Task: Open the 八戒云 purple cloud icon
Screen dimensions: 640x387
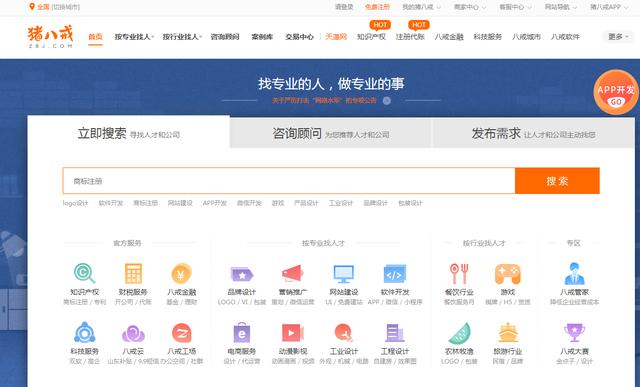Action: (x=133, y=334)
